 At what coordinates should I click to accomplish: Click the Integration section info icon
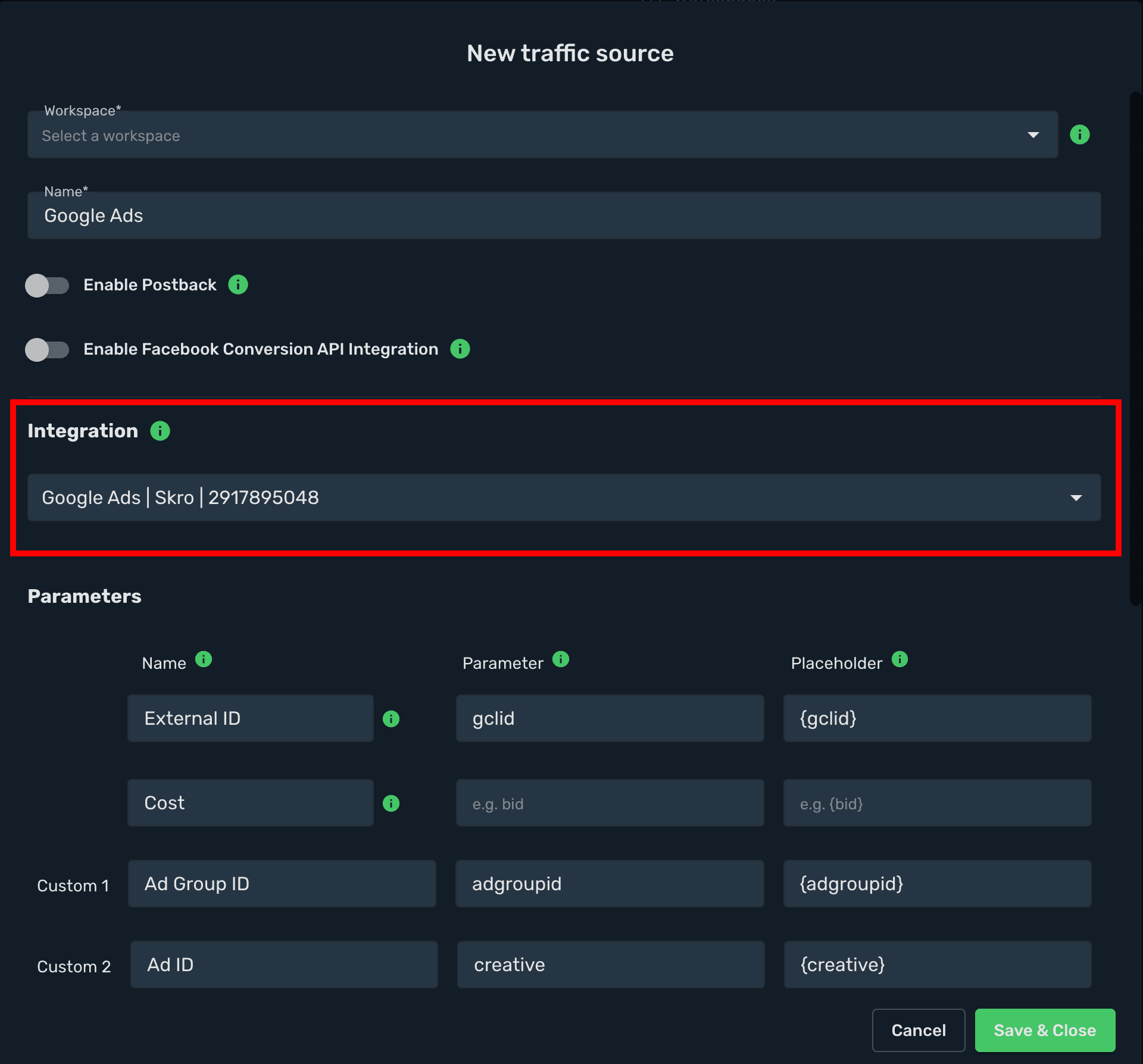coord(160,430)
